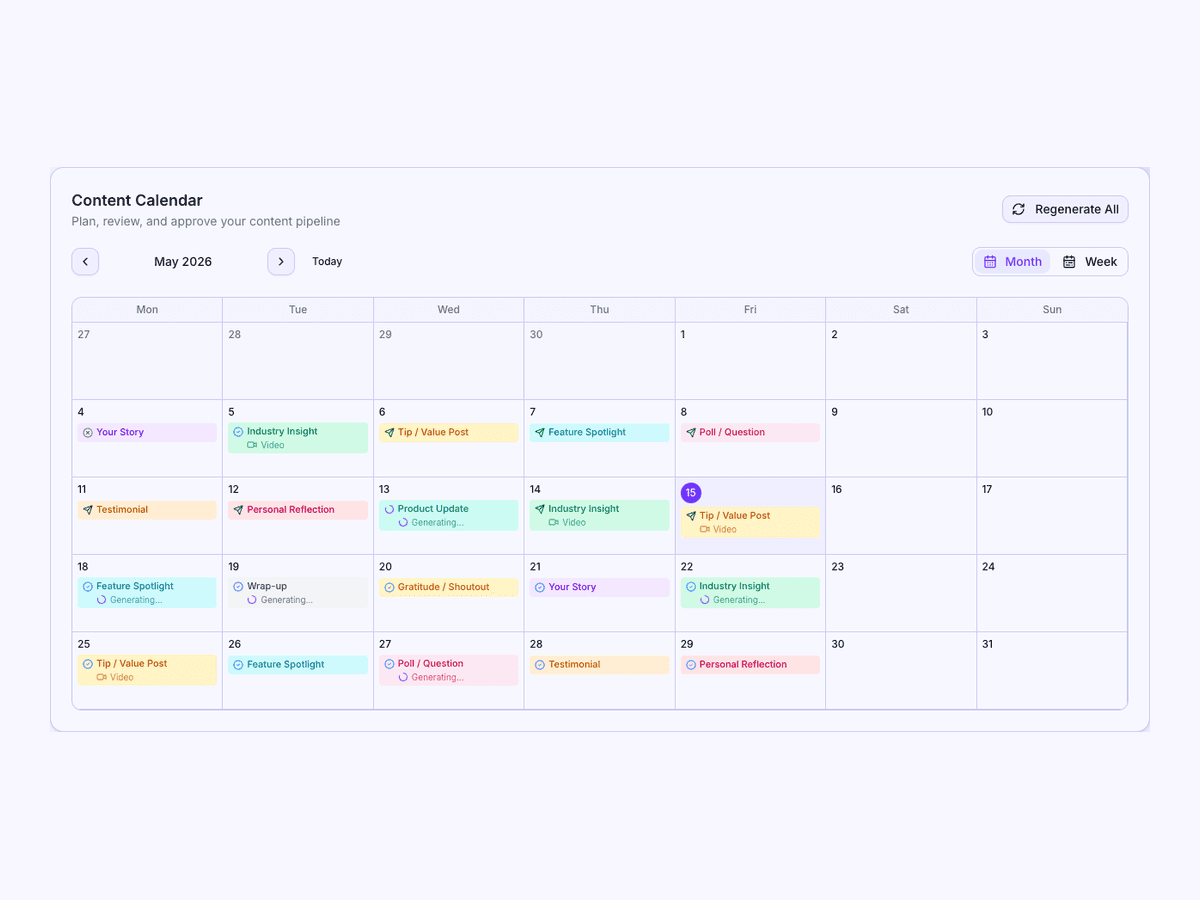The height and width of the screenshot is (900, 1200).
Task: Click the video icon on May 15 event
Action: (x=705, y=529)
